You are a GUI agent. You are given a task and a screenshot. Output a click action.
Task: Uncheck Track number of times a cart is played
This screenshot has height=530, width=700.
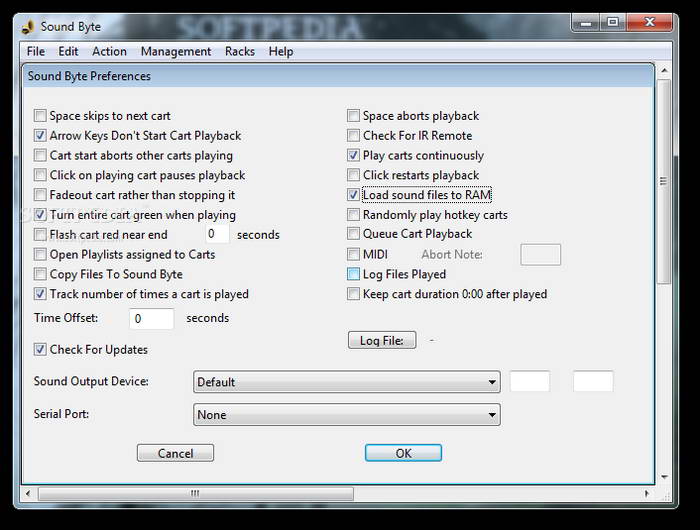40,294
